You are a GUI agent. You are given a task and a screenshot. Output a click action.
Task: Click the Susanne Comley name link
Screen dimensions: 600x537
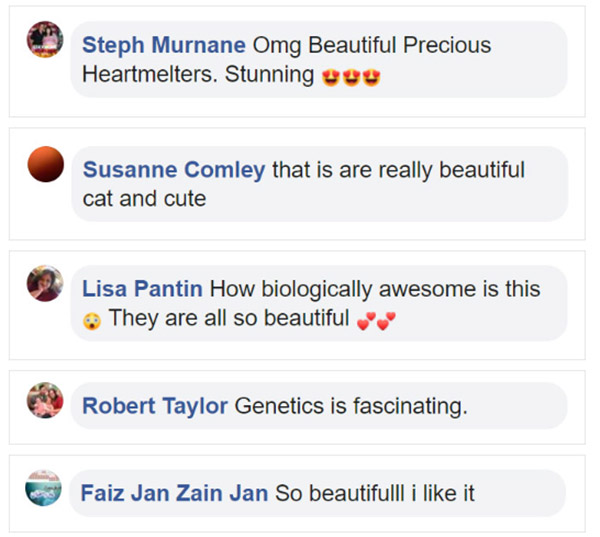[174, 169]
